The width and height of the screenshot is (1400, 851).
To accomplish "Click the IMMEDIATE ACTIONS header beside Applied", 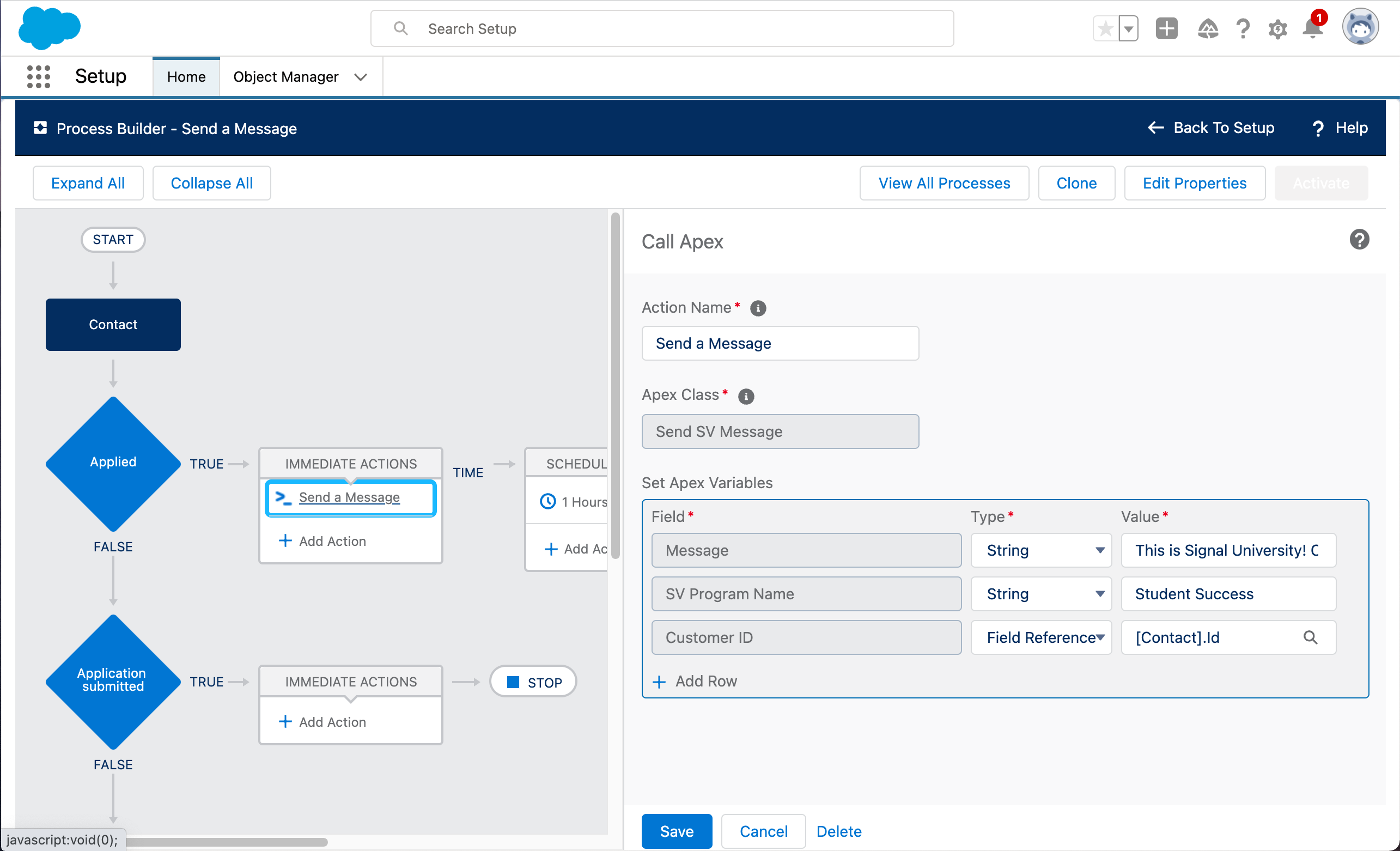I will click(x=351, y=464).
